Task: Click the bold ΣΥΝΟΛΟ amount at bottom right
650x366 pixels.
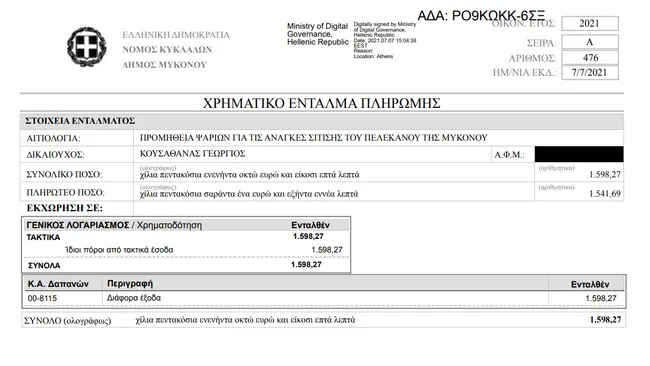Action: (x=605, y=320)
